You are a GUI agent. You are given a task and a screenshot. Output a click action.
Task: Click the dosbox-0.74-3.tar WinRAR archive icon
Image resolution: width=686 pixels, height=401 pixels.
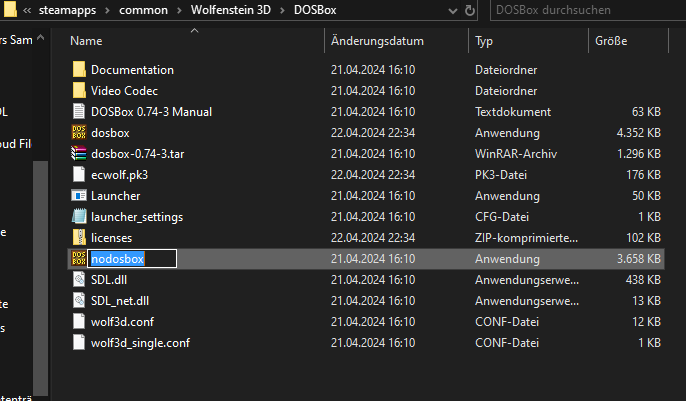[80, 154]
